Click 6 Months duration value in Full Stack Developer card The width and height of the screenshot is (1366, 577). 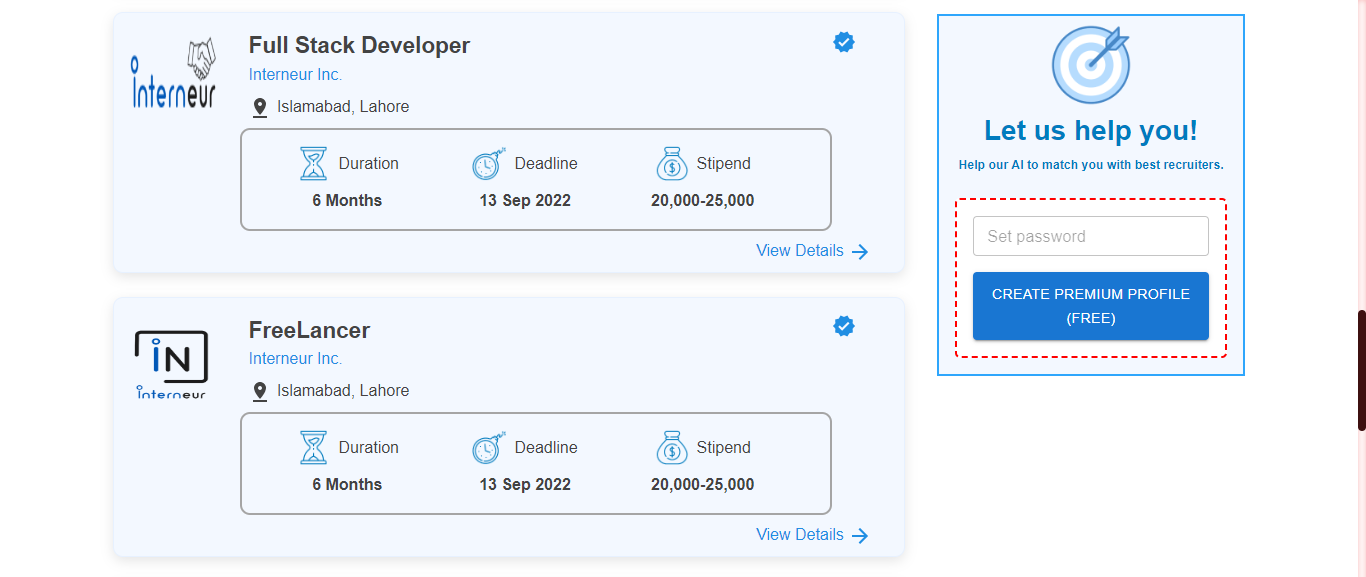tap(347, 200)
